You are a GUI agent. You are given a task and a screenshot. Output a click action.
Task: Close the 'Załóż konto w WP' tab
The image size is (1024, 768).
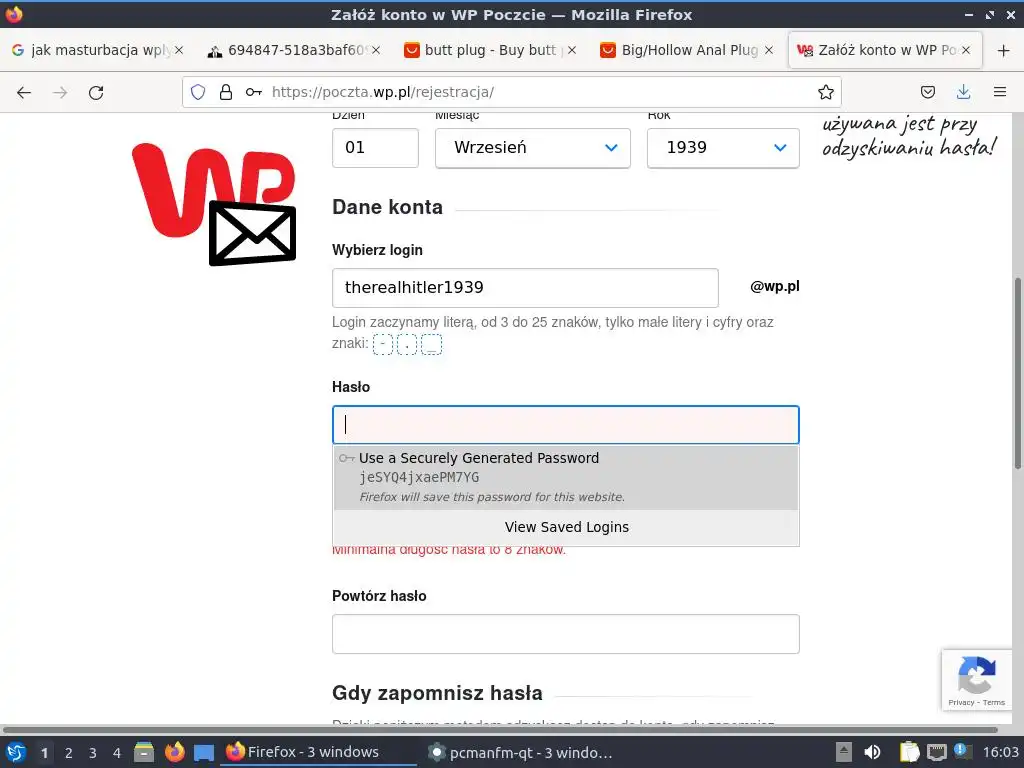click(966, 50)
